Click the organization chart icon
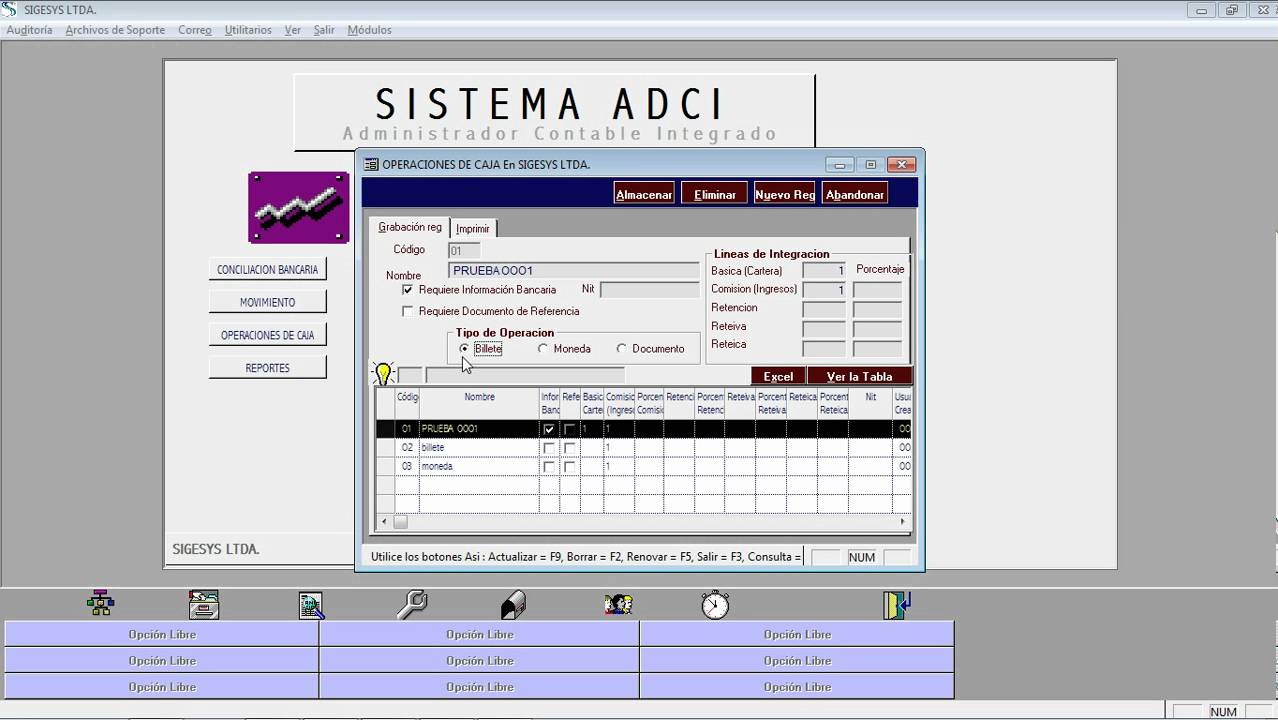 [x=100, y=603]
